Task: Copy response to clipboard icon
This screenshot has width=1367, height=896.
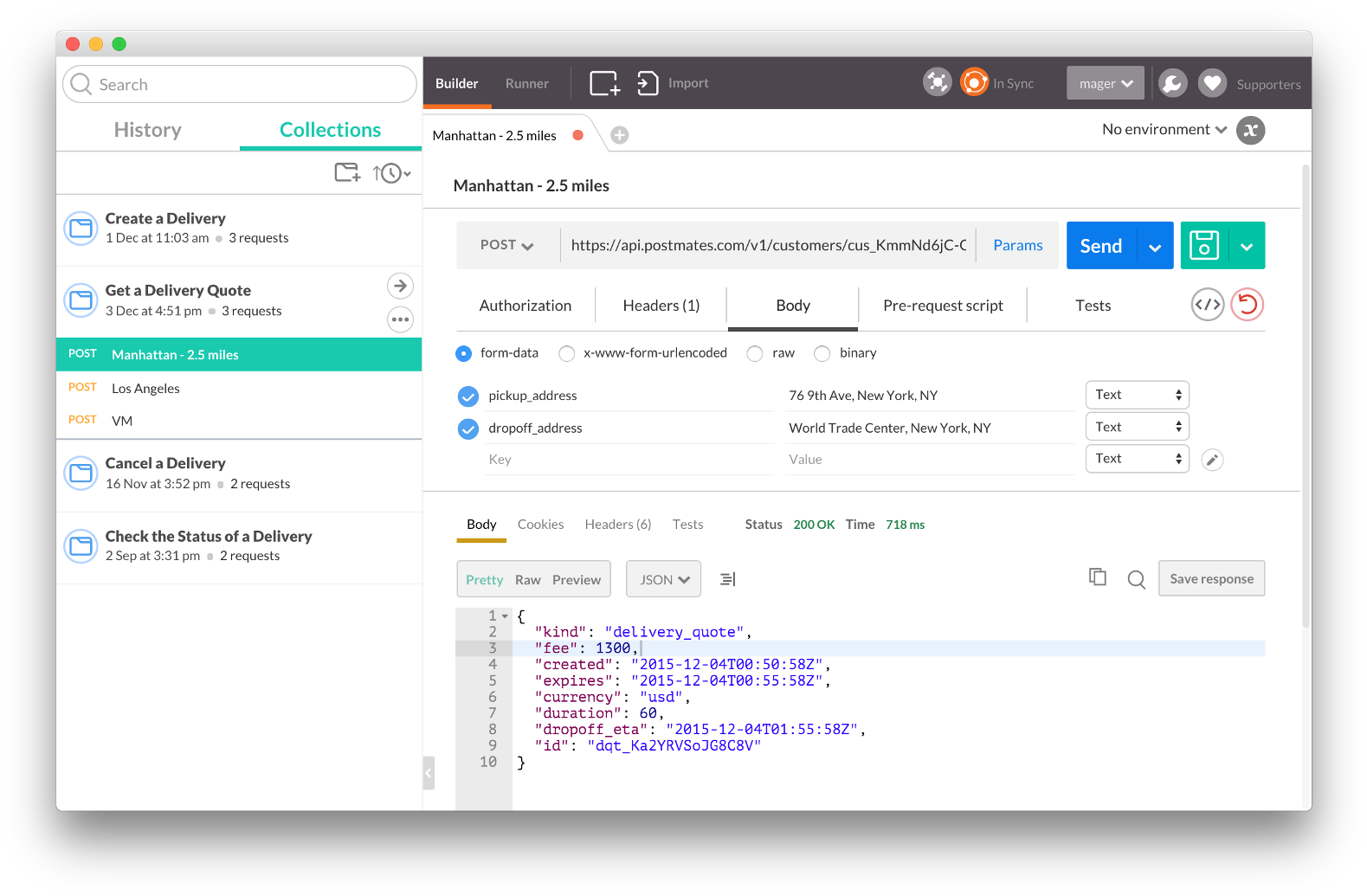Action: tap(1098, 577)
